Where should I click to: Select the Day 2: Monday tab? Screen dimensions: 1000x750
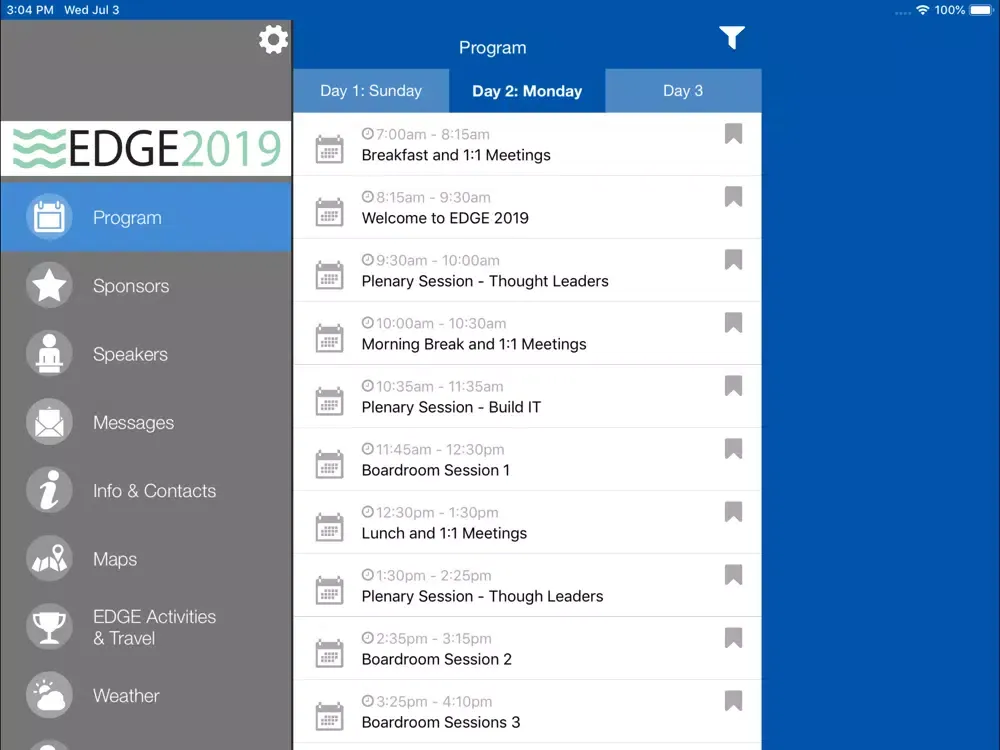pyautogui.click(x=527, y=91)
